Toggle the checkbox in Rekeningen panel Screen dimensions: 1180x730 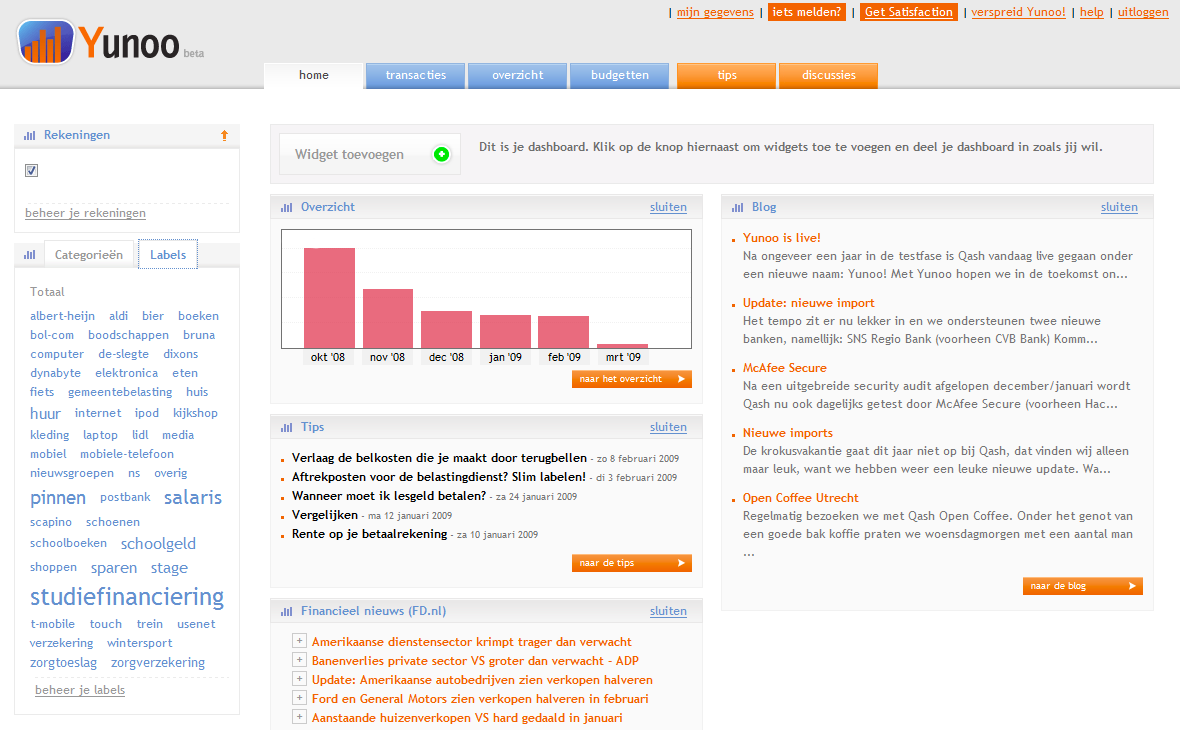pyautogui.click(x=32, y=171)
